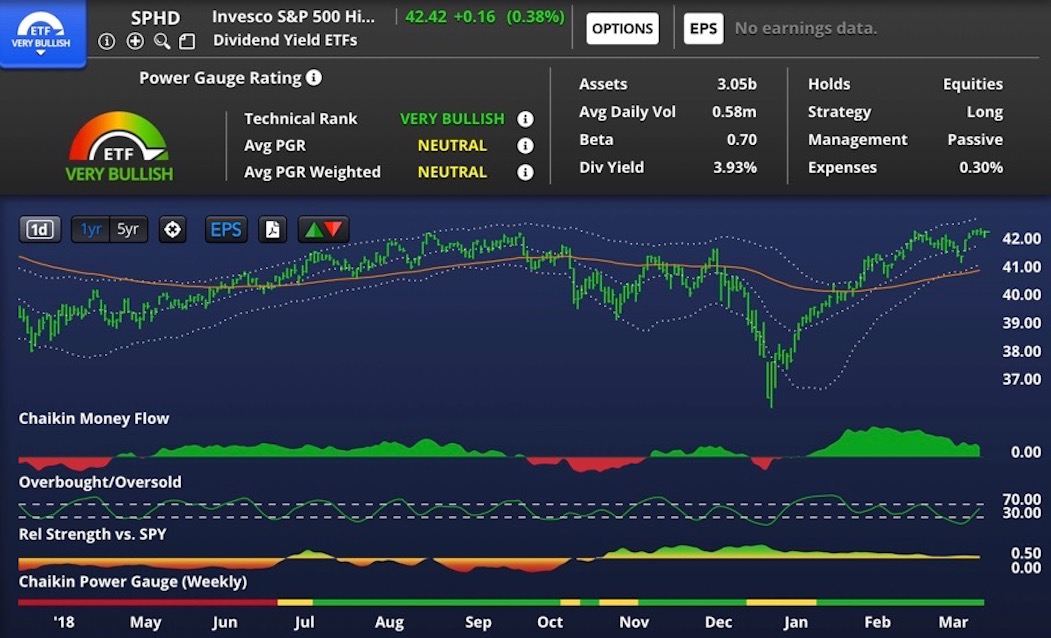Toggle the blue EPS chart overlay button
This screenshot has width=1051, height=638.
[x=226, y=229]
